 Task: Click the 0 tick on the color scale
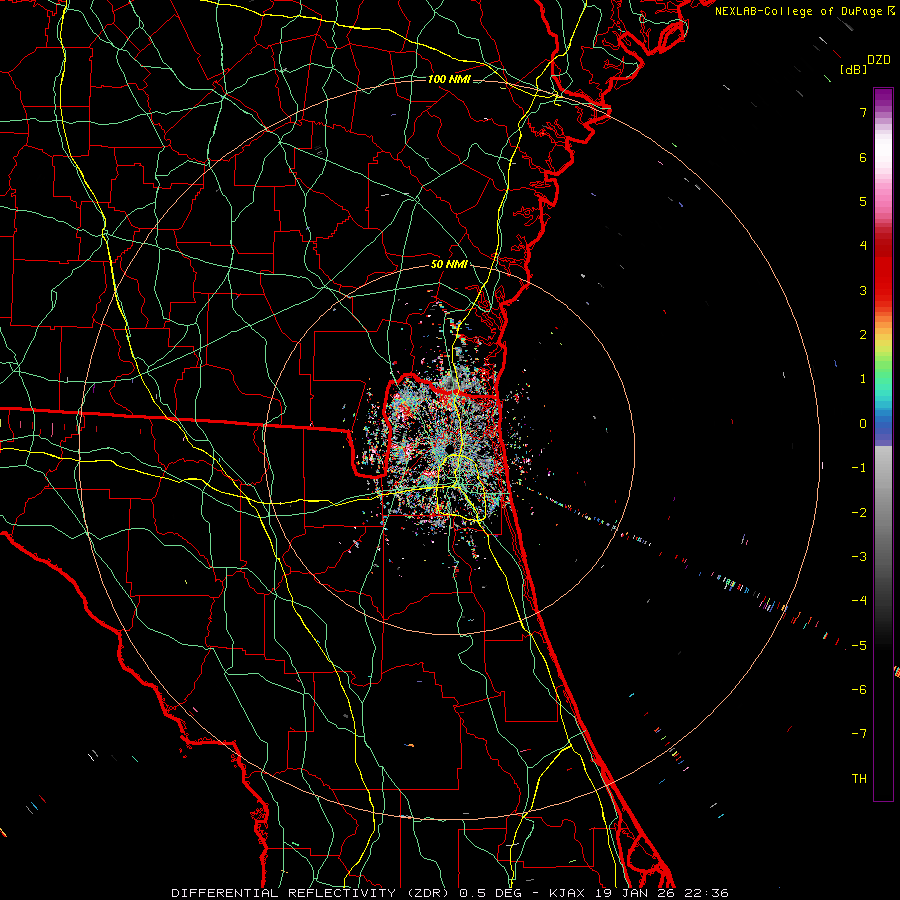[863, 424]
